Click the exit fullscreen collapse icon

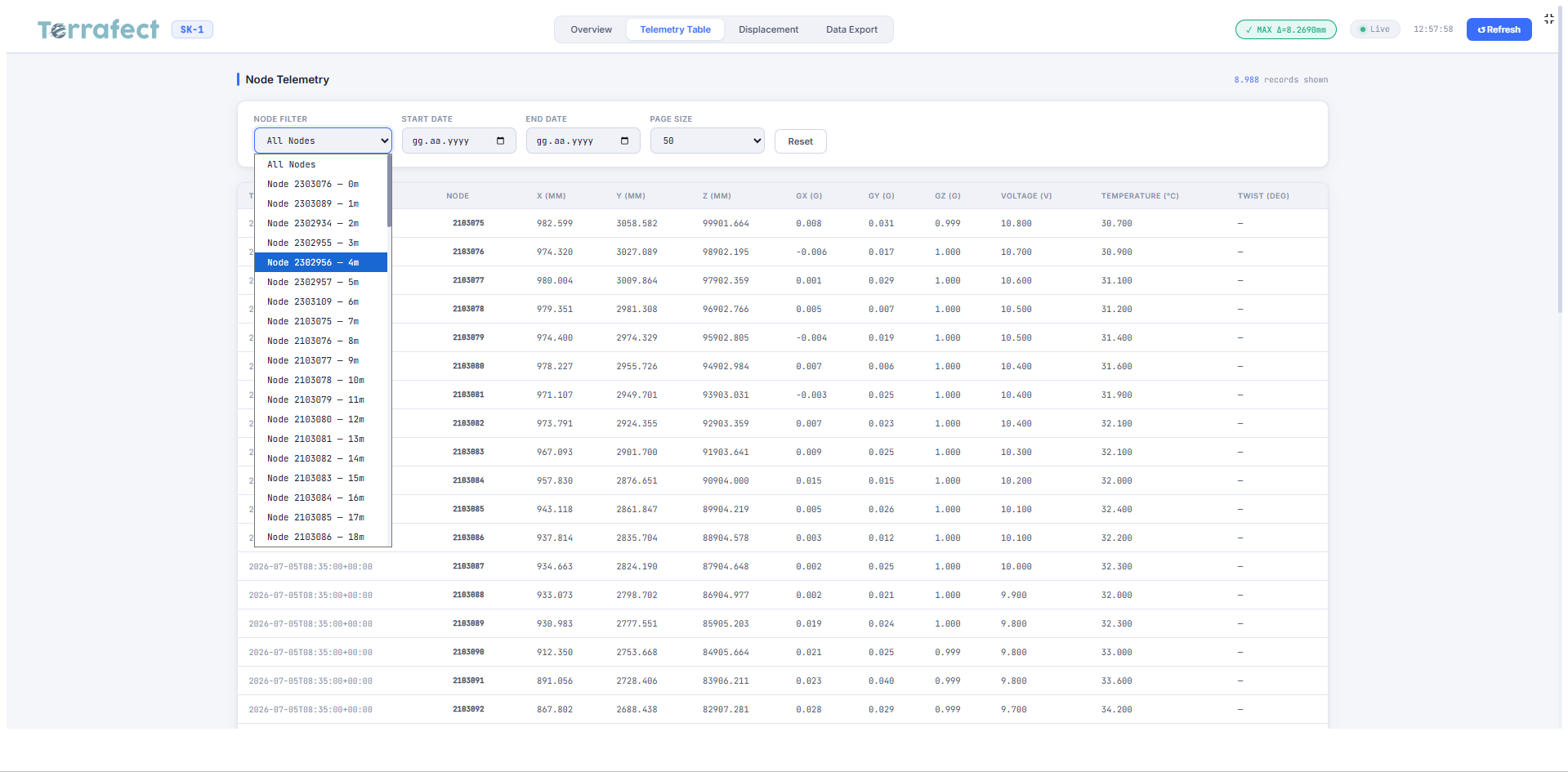(1549, 18)
